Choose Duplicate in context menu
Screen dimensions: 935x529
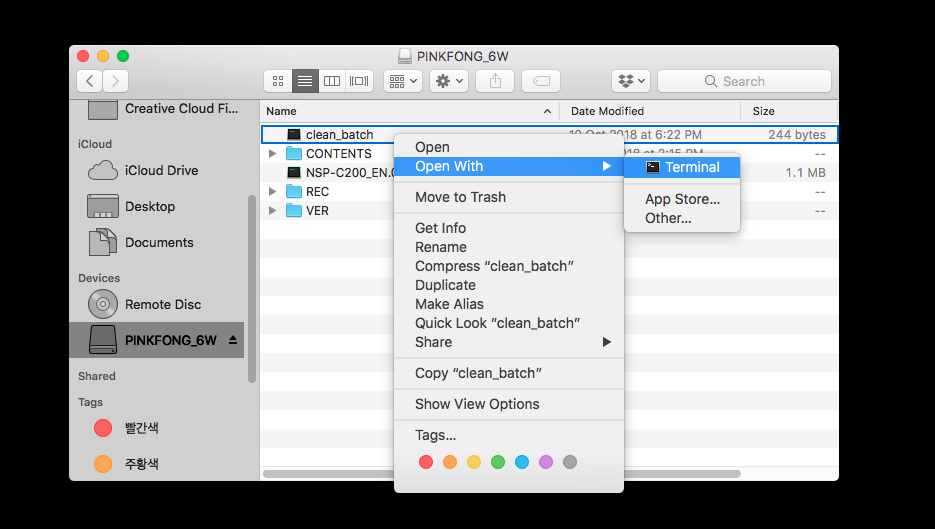click(509, 286)
